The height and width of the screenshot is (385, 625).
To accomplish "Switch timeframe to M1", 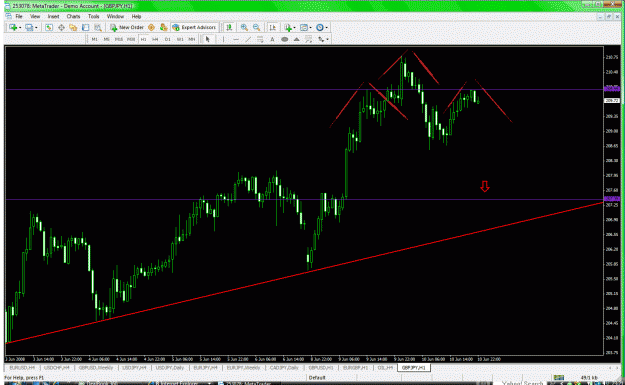I will click(94, 39).
